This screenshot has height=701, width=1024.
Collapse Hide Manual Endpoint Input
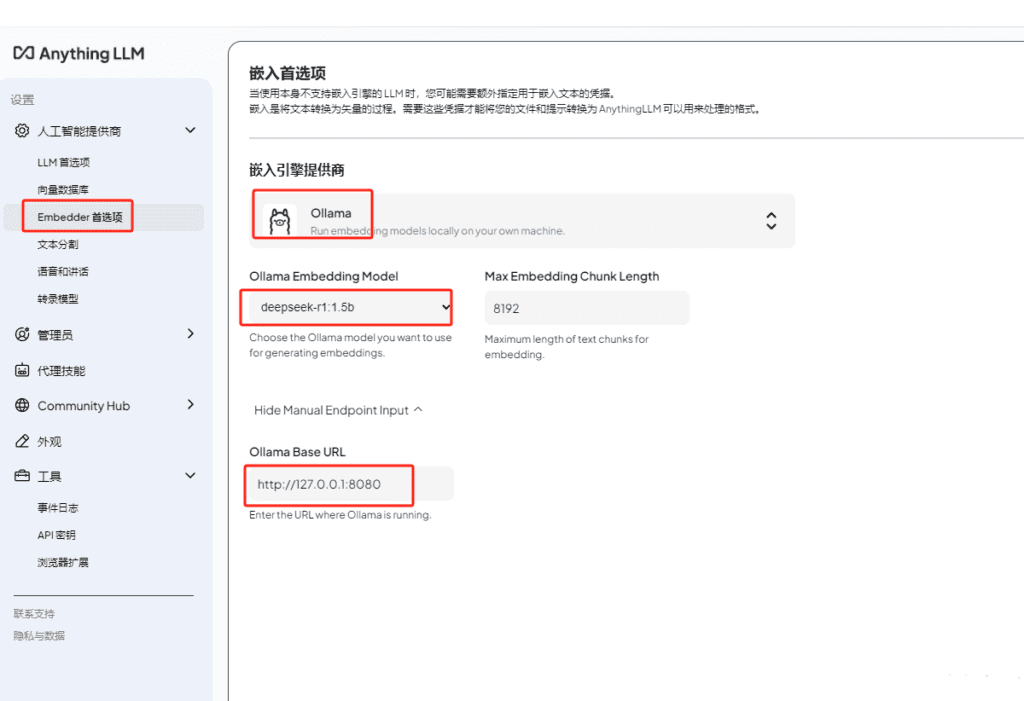click(339, 410)
